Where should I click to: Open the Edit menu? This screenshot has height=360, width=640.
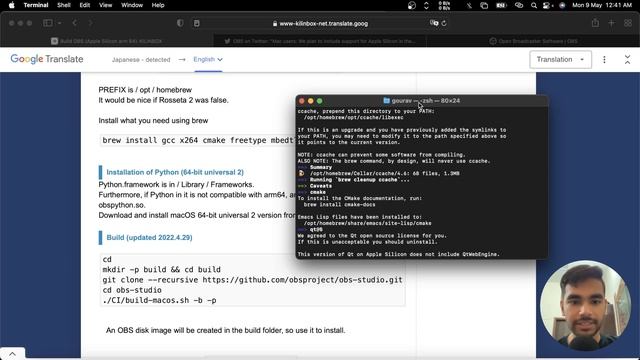(x=85, y=5)
